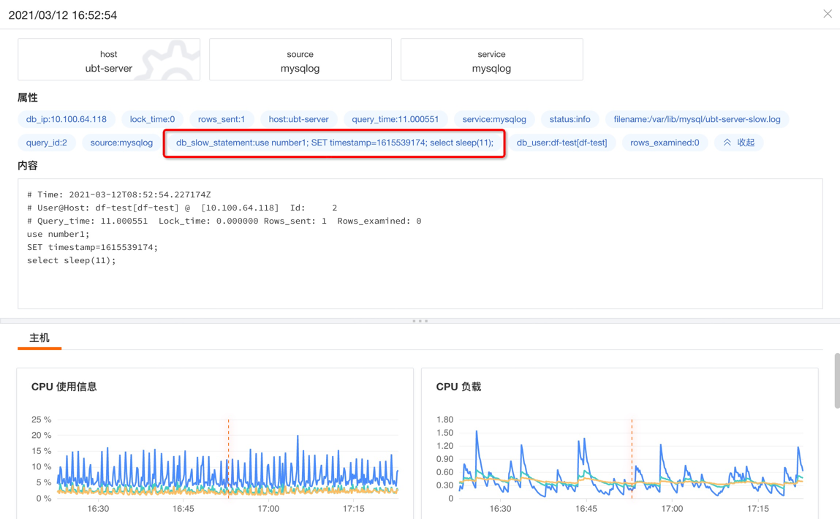Open the source mysqlog card

tap(300, 59)
